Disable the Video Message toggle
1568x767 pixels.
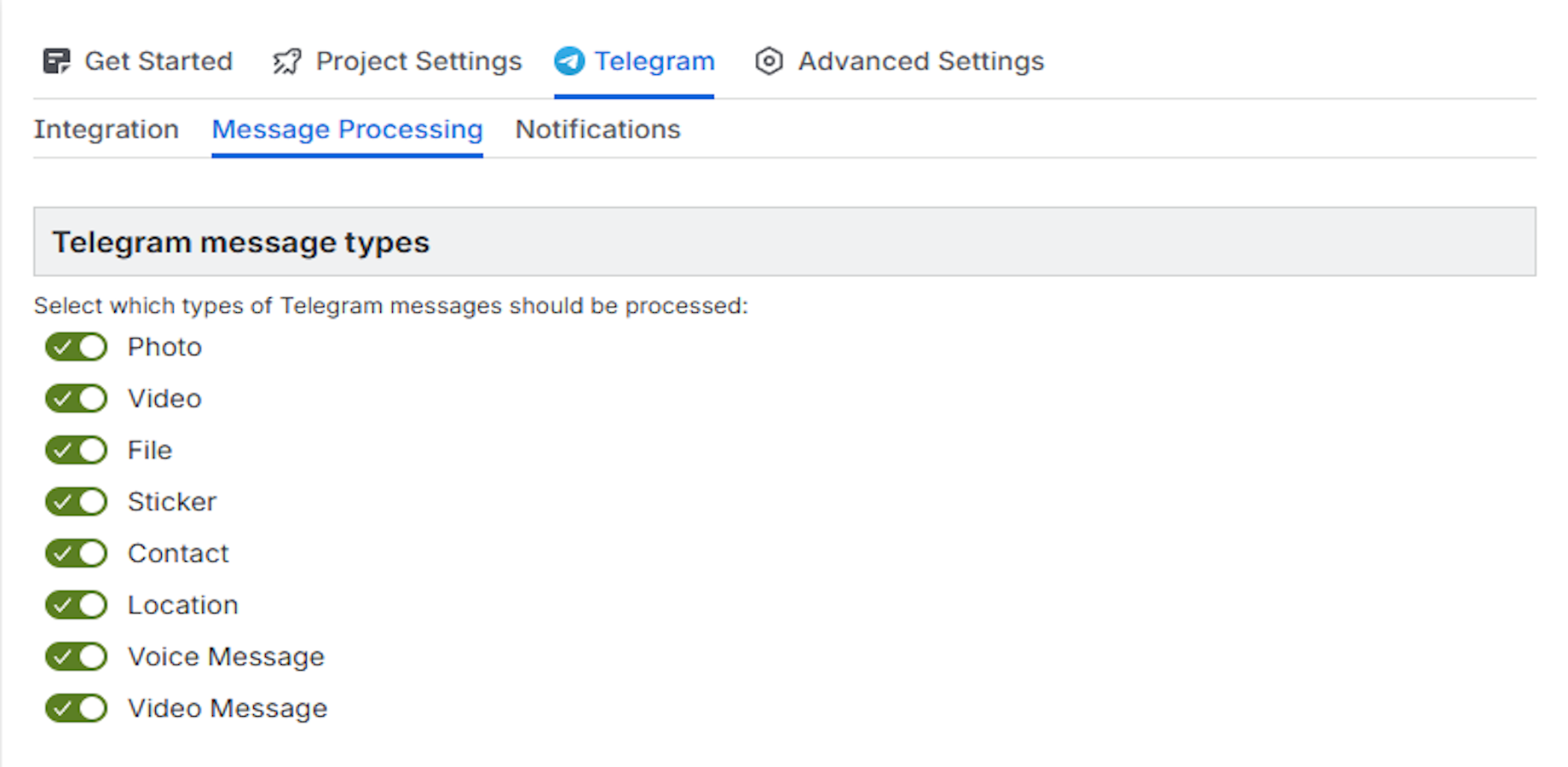(77, 708)
